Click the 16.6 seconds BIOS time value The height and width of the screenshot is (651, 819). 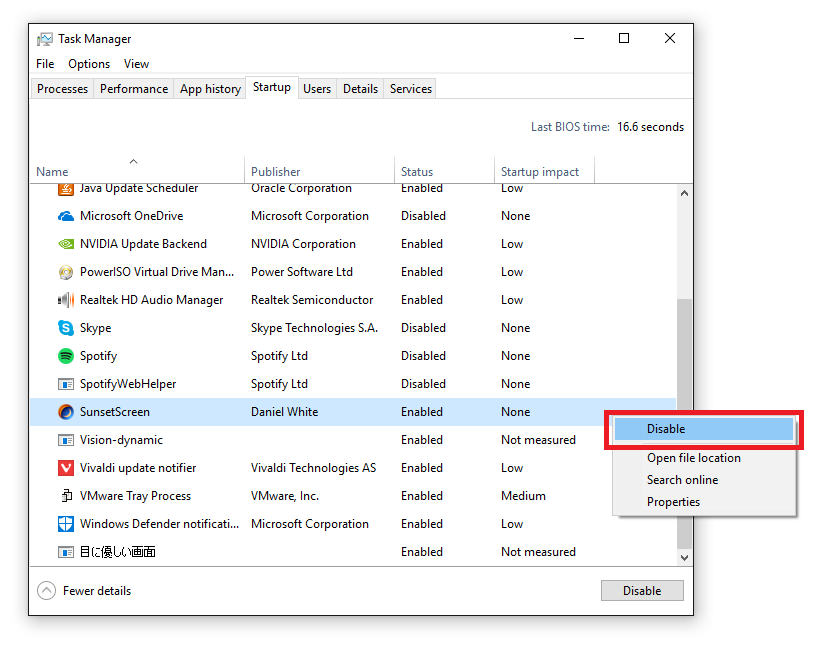(x=650, y=127)
